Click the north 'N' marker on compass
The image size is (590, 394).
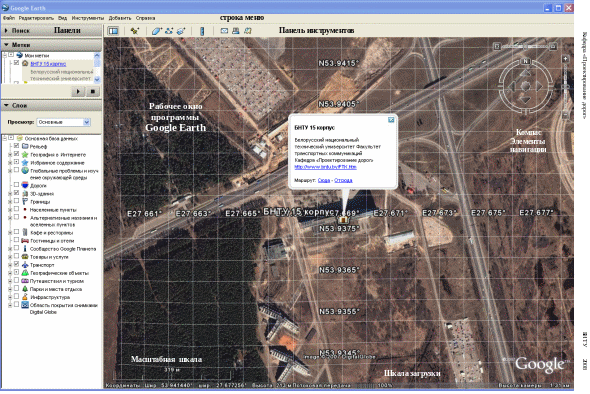[525, 61]
